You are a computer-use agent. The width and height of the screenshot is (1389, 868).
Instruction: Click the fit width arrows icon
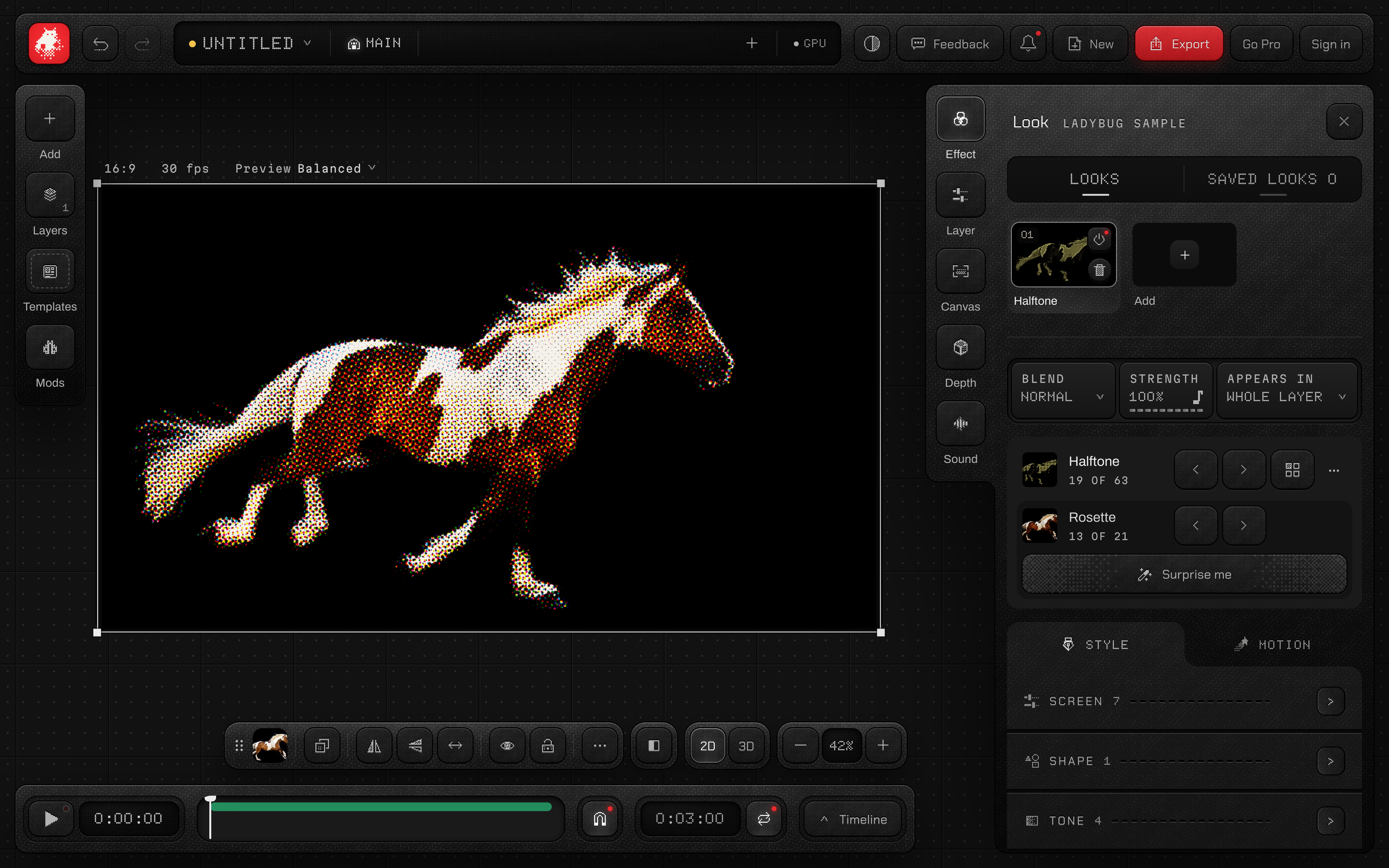455,746
